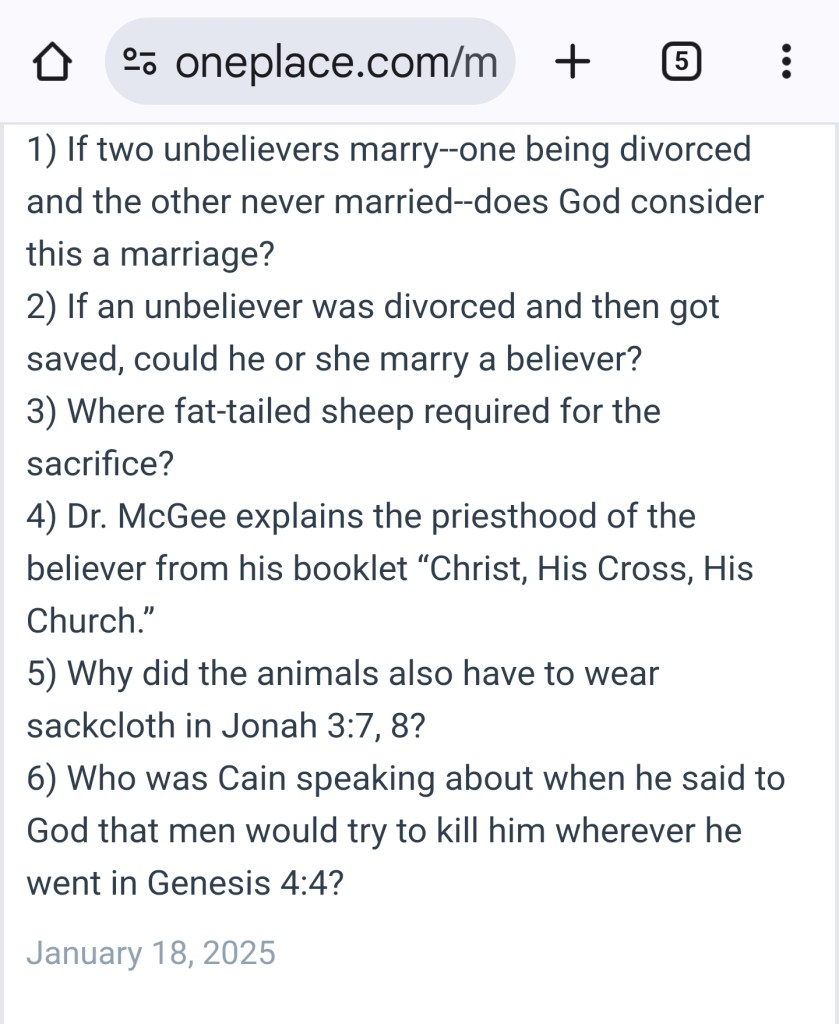
Task: Open the tab switcher showing 5 tabs
Action: point(680,63)
